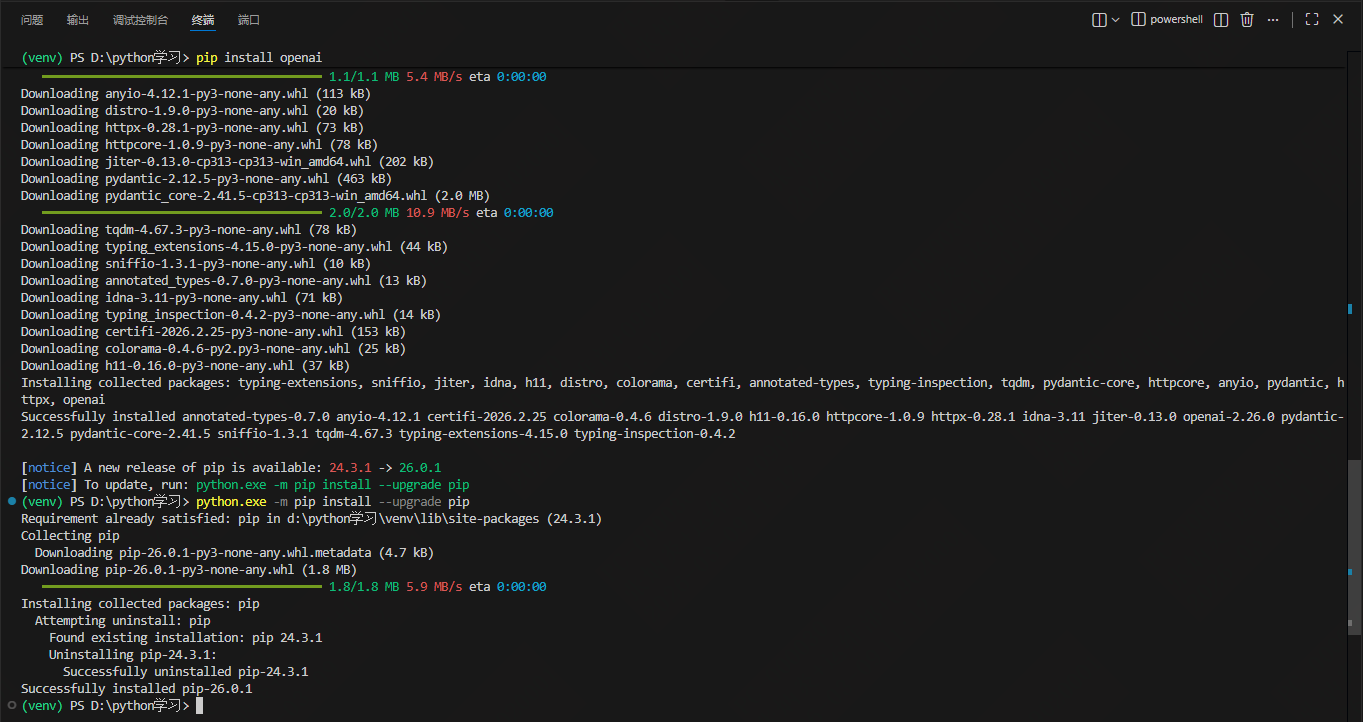Expand the launch profile dropdown chevron
This screenshot has width=1363, height=722.
[x=1115, y=19]
